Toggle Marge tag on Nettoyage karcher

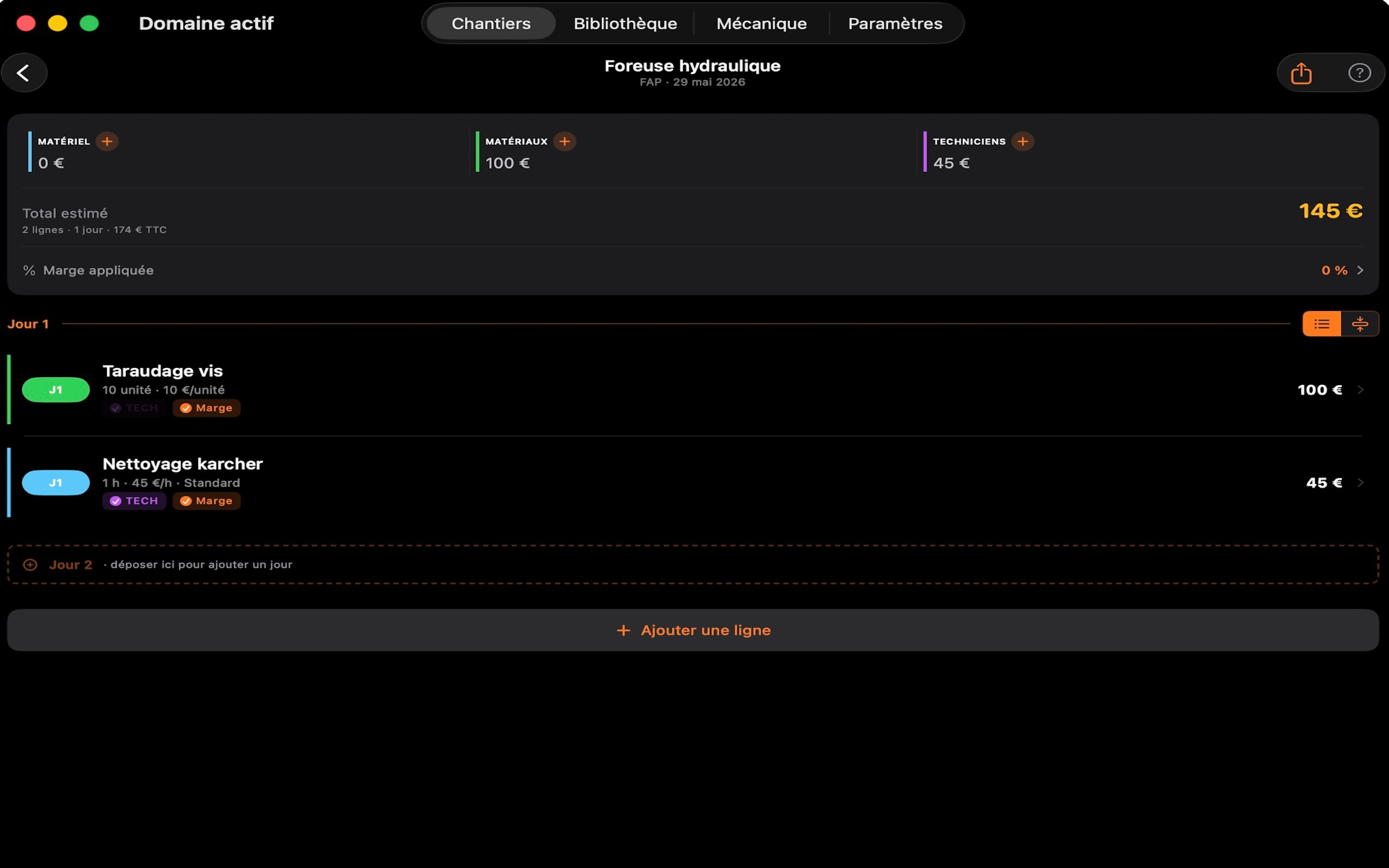click(207, 501)
